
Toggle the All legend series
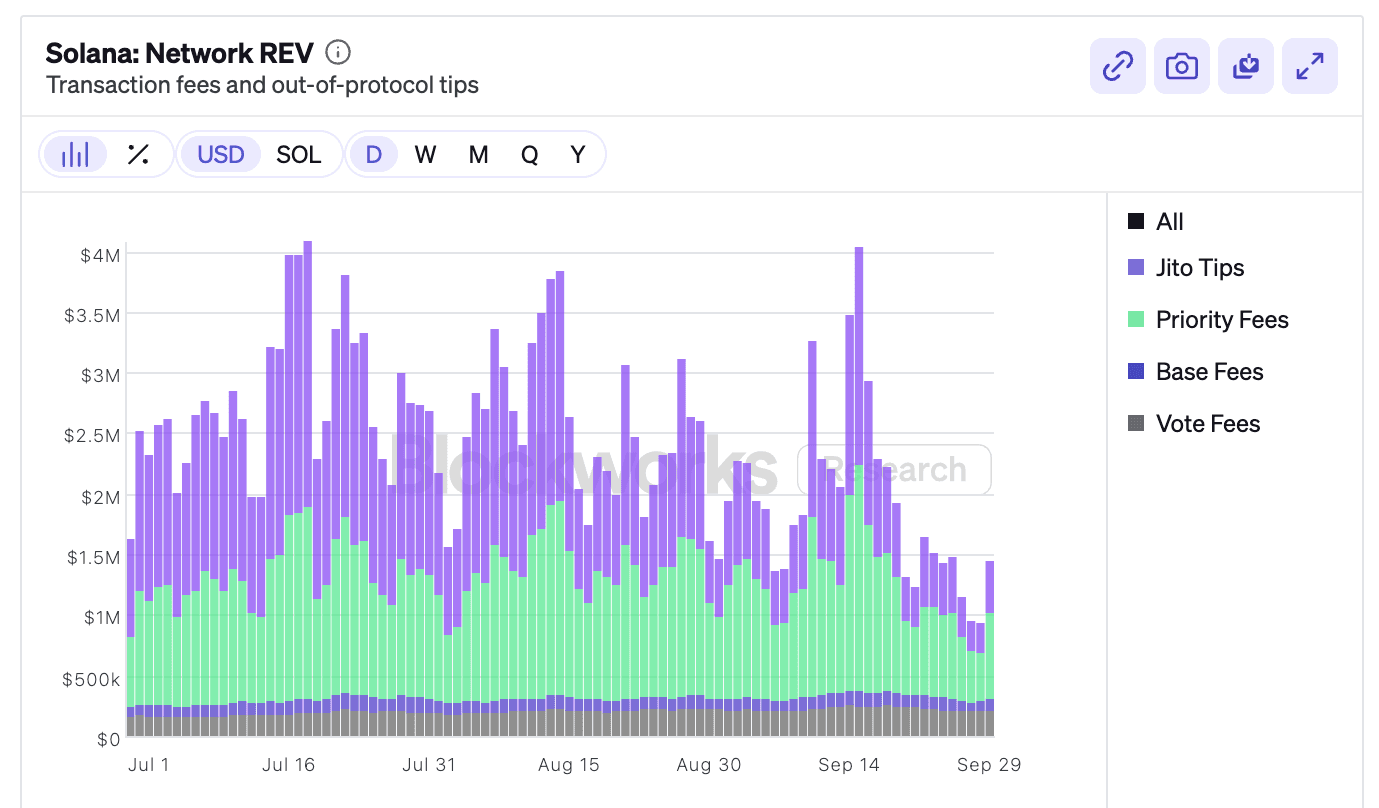point(1156,222)
